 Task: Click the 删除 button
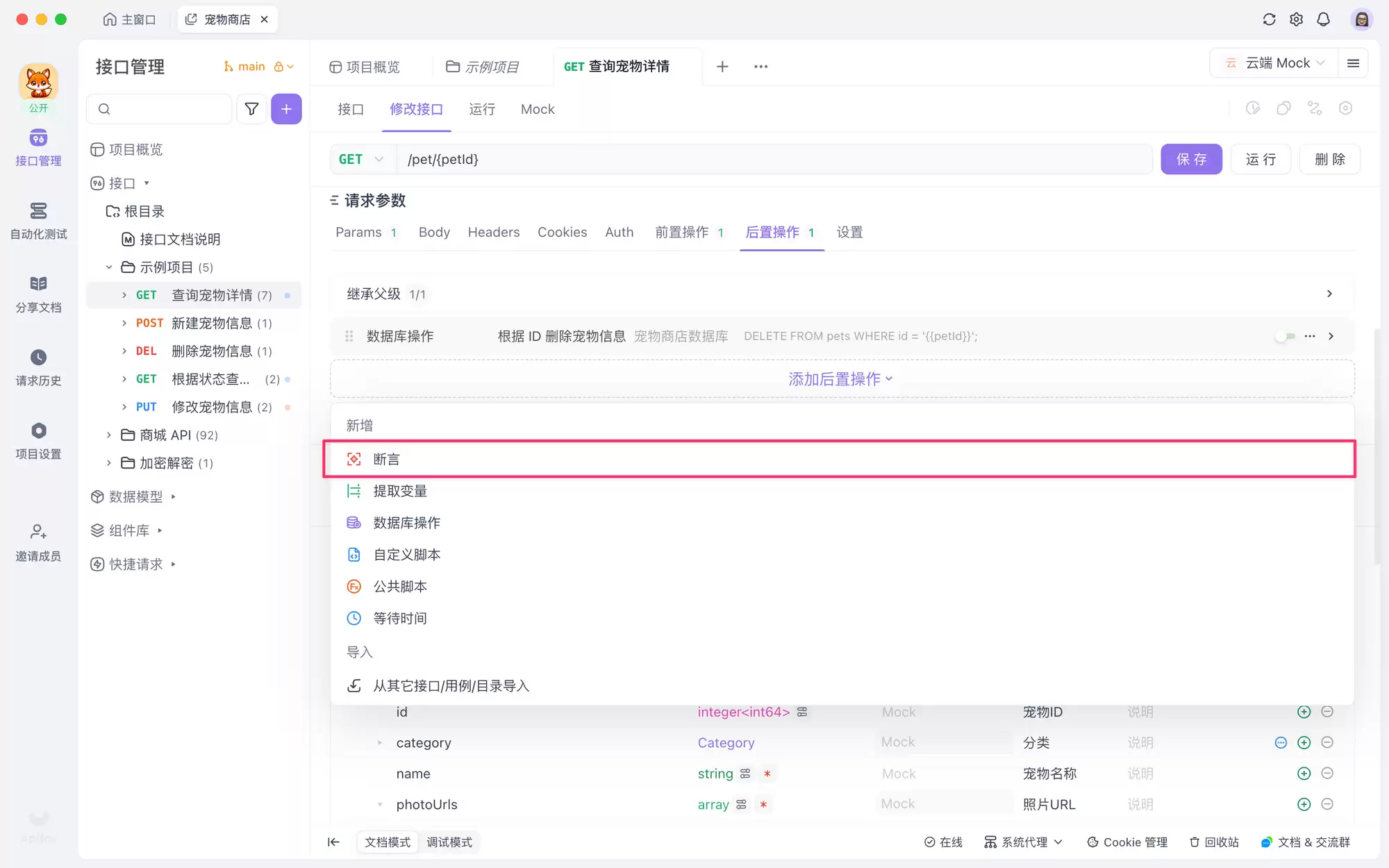[x=1330, y=160]
